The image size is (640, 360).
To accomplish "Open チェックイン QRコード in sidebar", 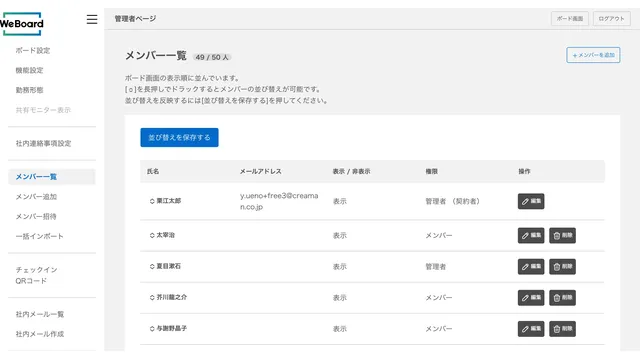I will click(36, 275).
